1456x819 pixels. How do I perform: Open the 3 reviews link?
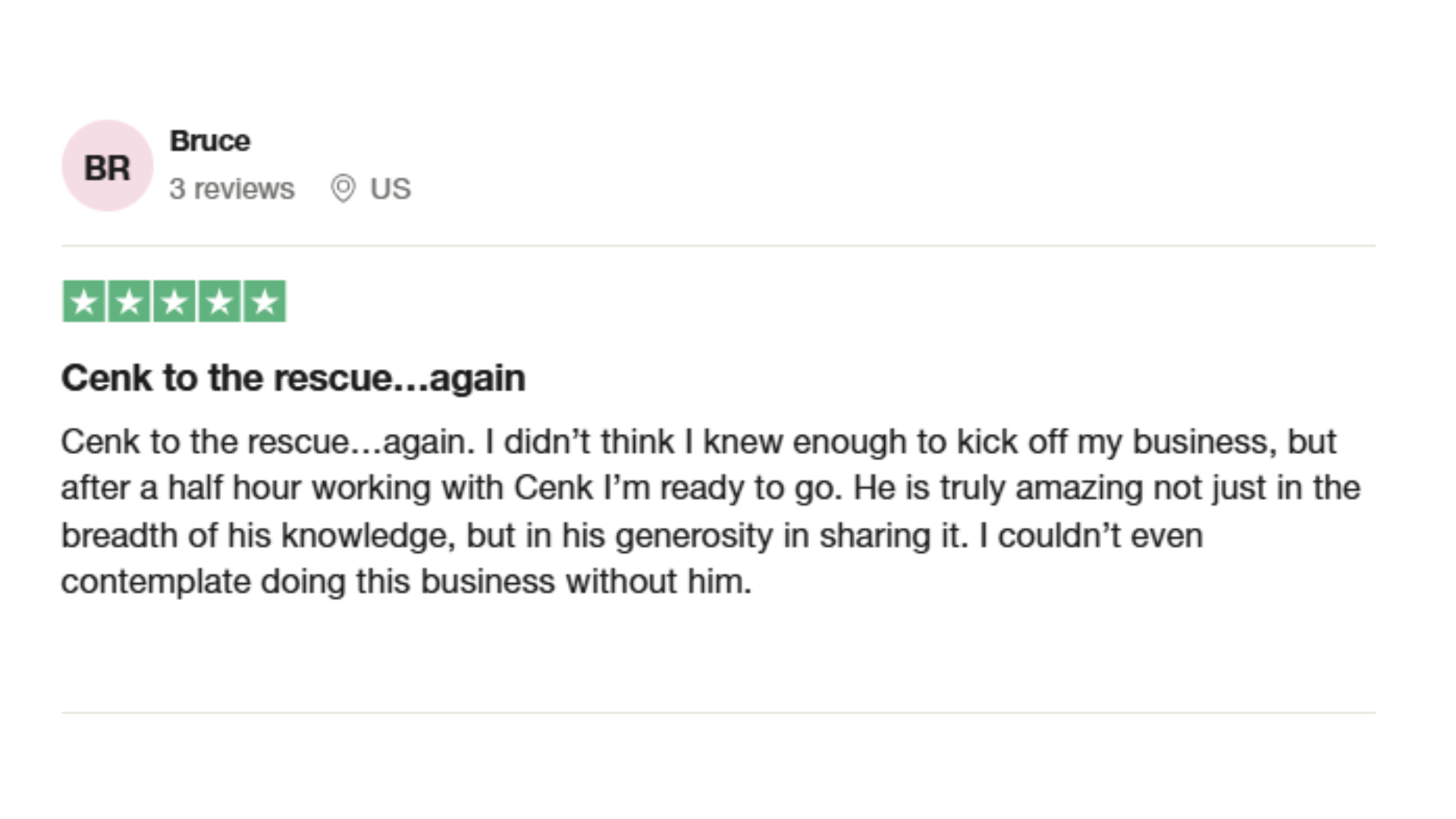(232, 189)
